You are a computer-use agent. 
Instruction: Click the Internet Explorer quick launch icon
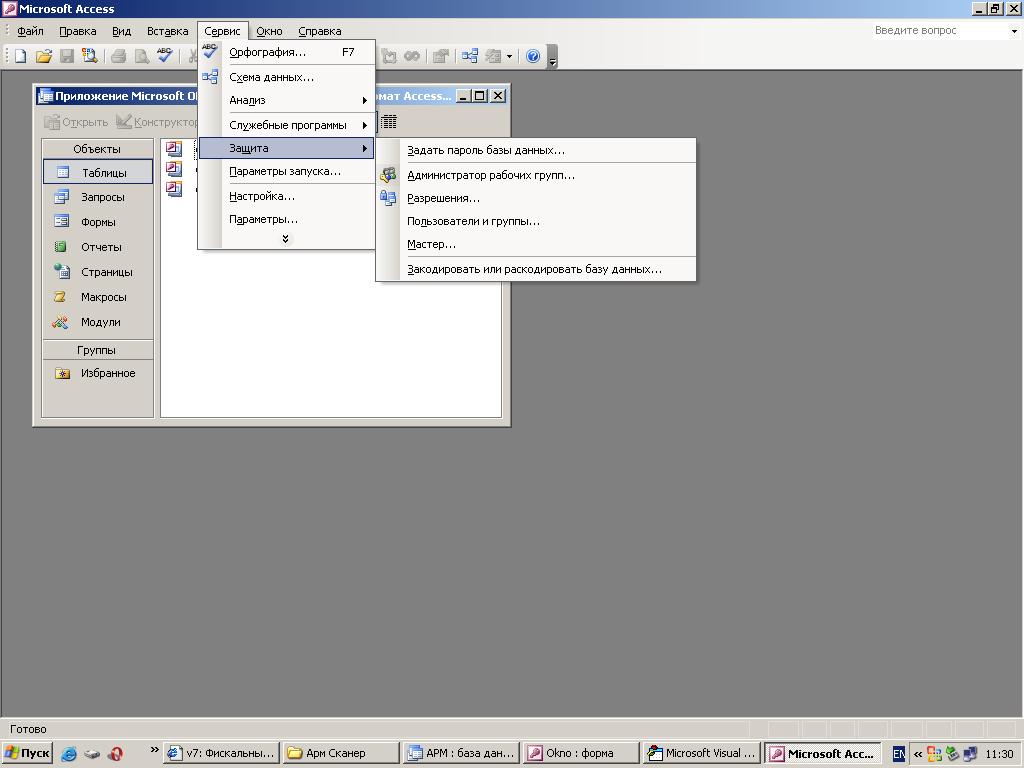[x=69, y=754]
